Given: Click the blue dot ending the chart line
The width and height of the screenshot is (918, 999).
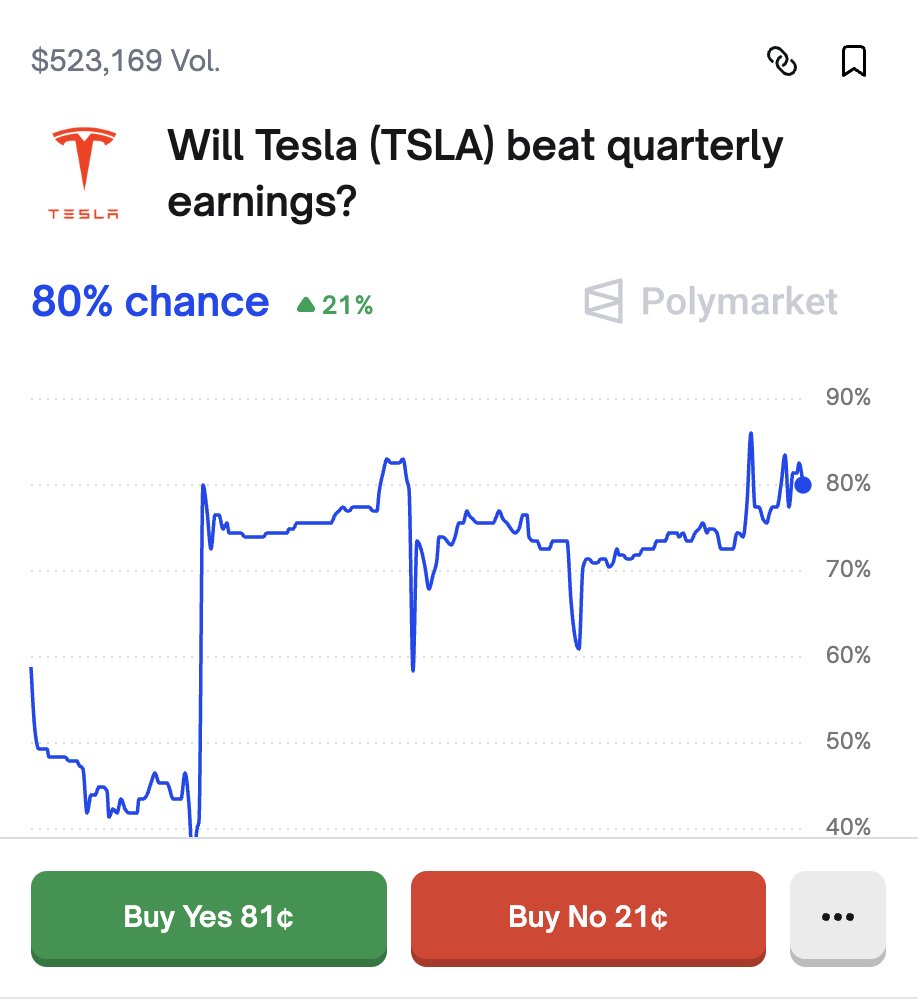Looking at the screenshot, I should click(803, 485).
